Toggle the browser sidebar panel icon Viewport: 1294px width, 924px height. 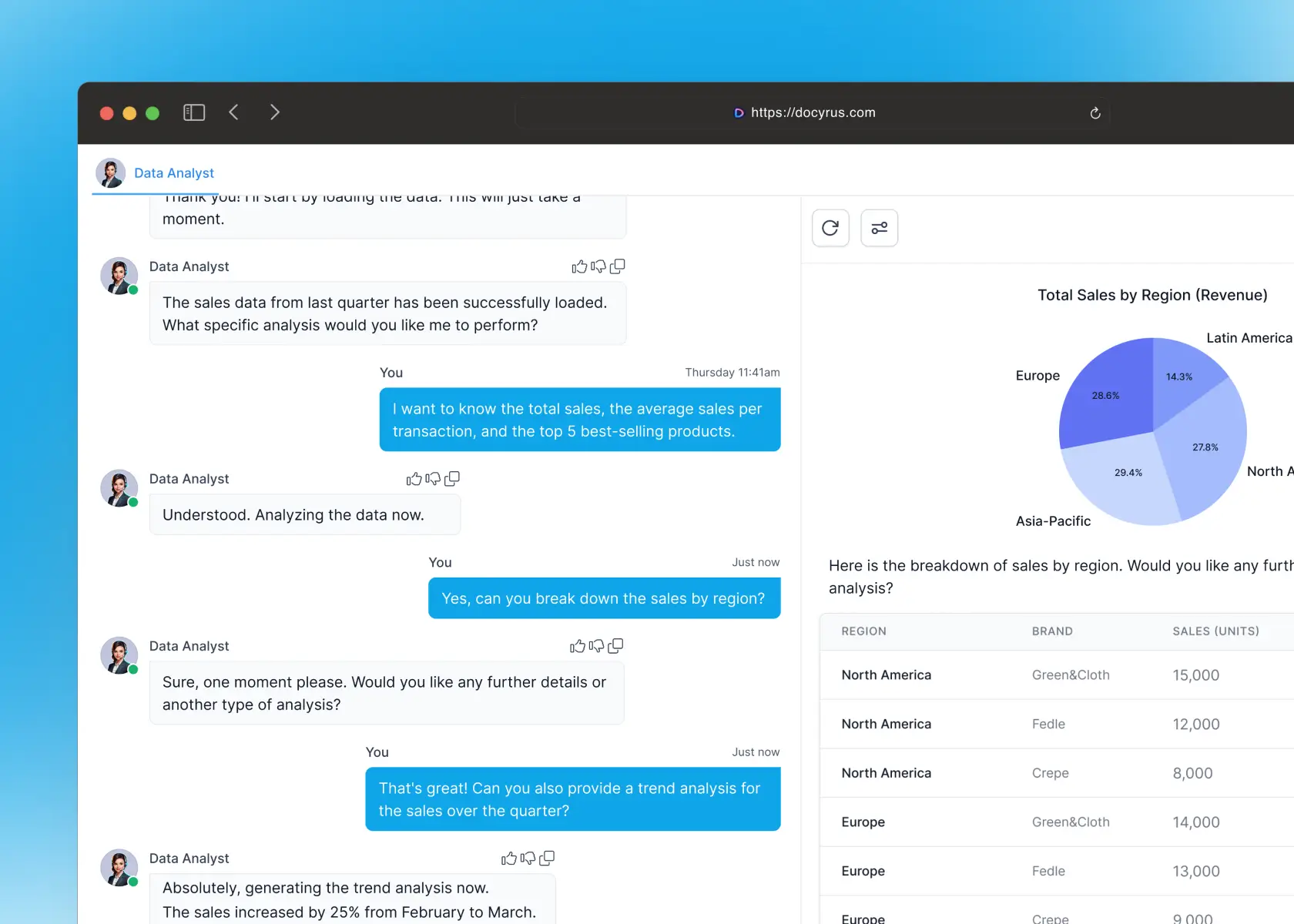coord(193,112)
